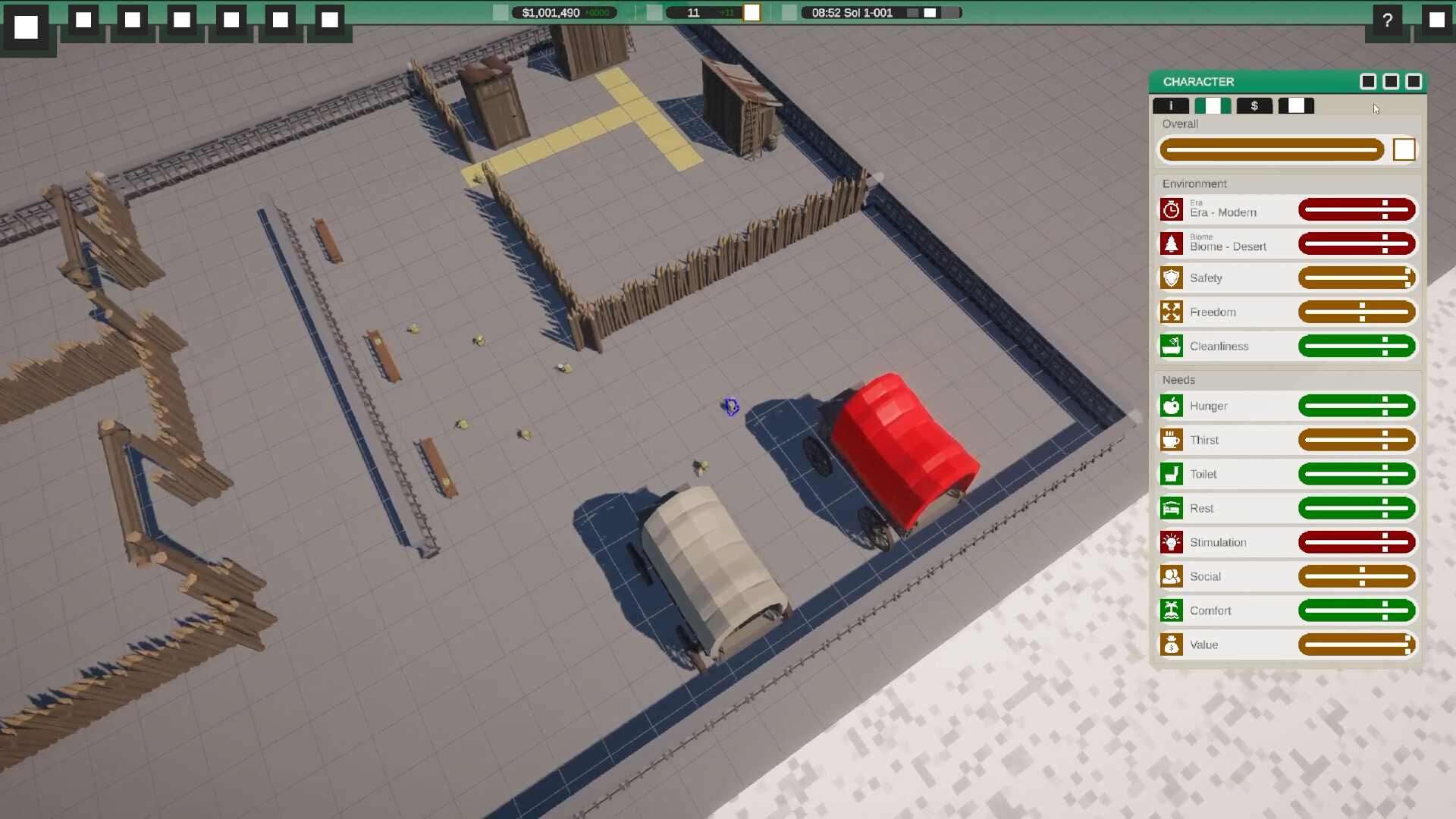The image size is (1456, 819).
Task: Select the Stimulation lightbulb icon
Action: tap(1172, 542)
